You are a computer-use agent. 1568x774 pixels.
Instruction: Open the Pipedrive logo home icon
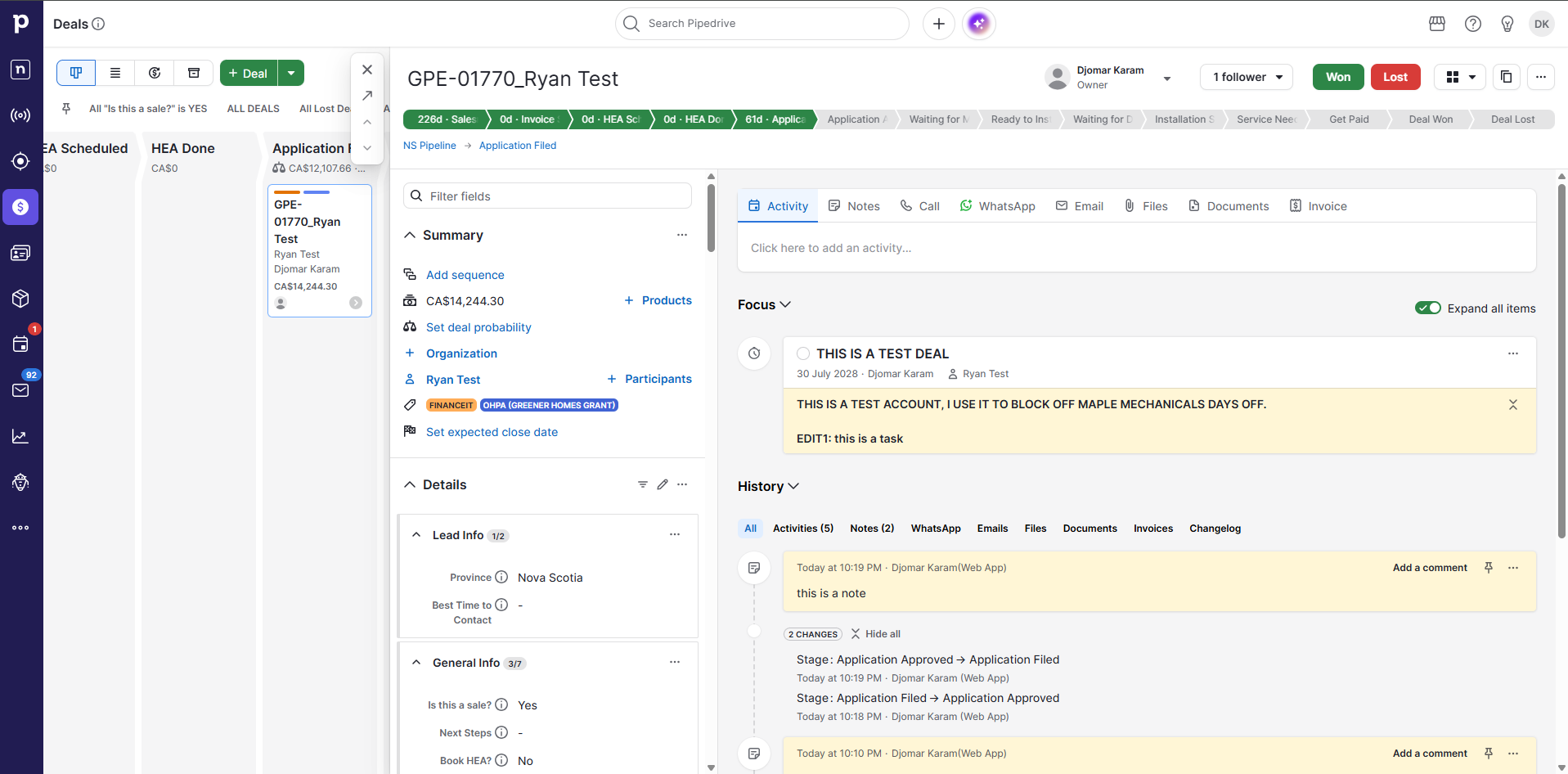[x=21, y=24]
